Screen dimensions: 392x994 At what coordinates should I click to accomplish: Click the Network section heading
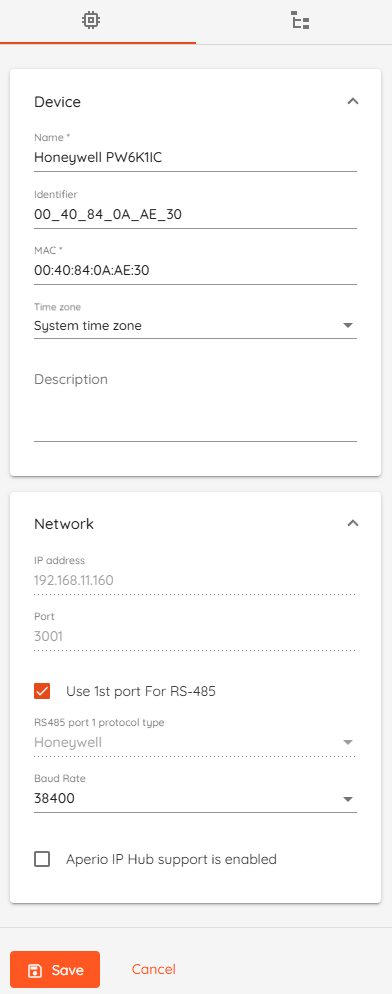click(x=63, y=524)
